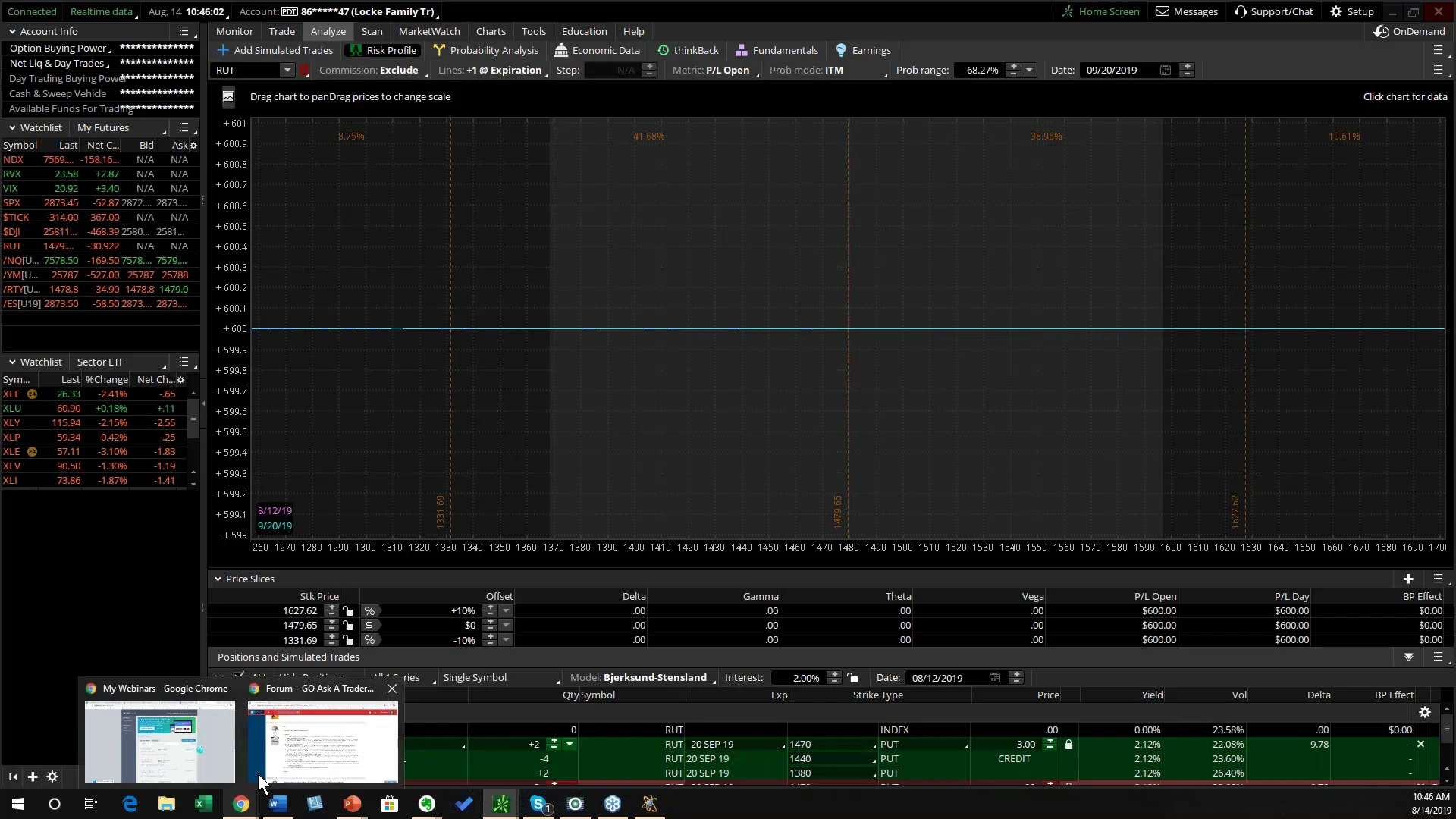Toggle the Interest rate lock

[852, 677]
